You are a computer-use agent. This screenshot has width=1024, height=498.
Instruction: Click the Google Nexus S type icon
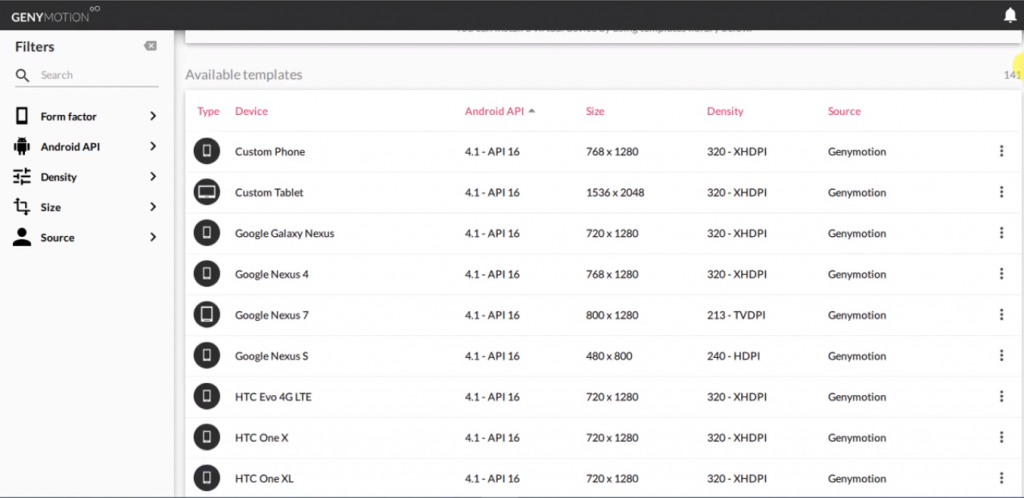pos(207,356)
